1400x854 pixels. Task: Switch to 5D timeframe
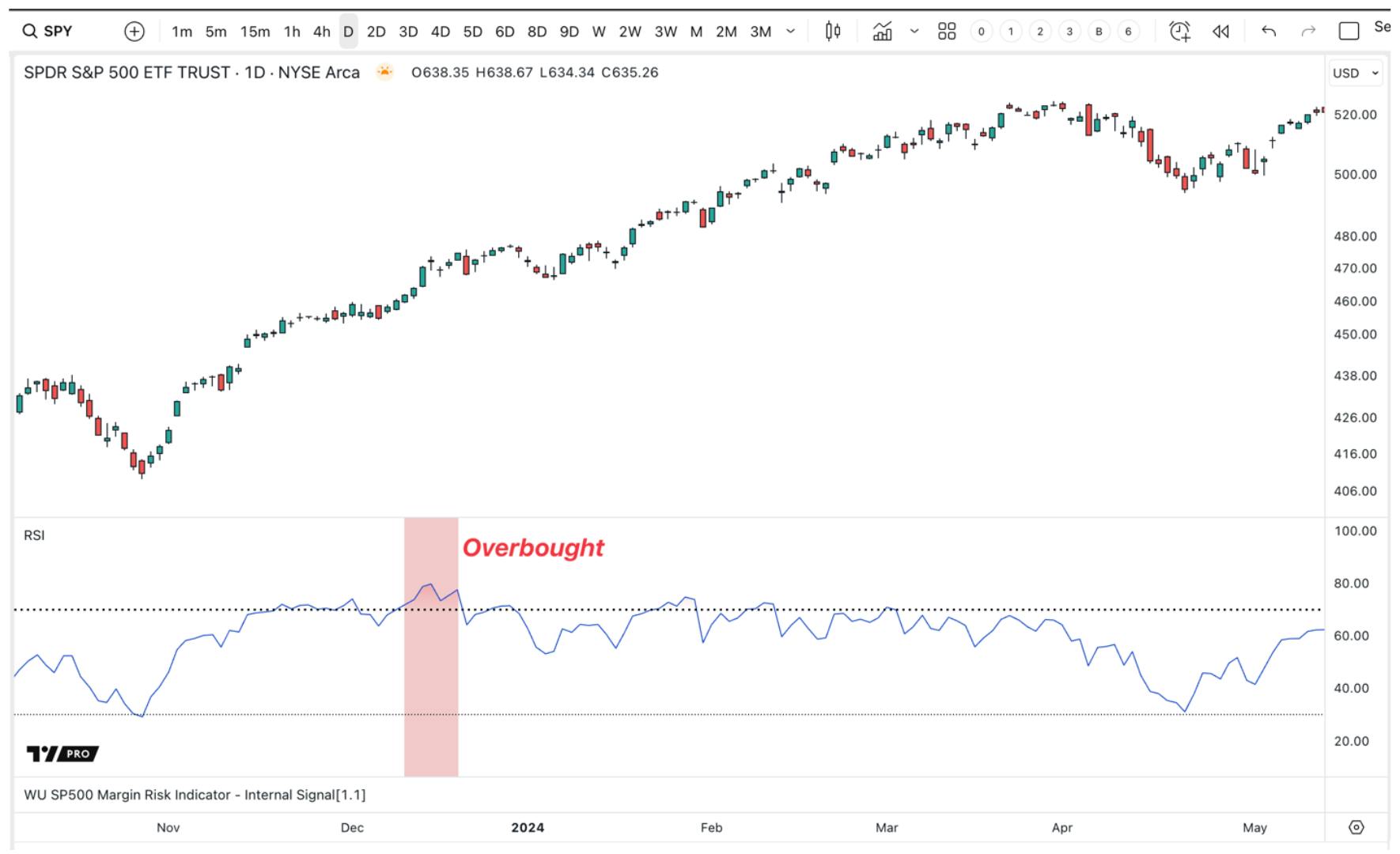(x=472, y=32)
